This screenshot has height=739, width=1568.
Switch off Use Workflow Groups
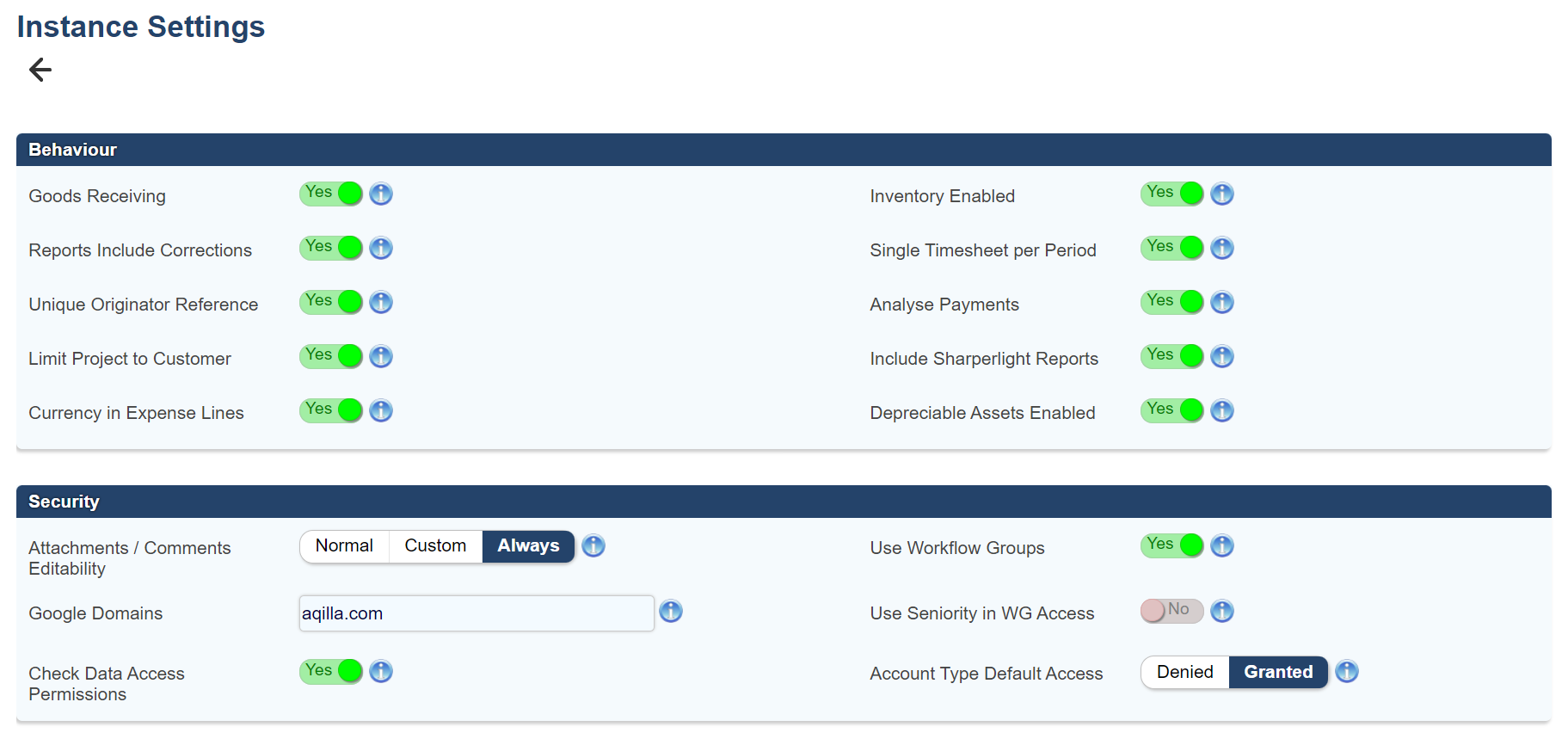point(1171,545)
